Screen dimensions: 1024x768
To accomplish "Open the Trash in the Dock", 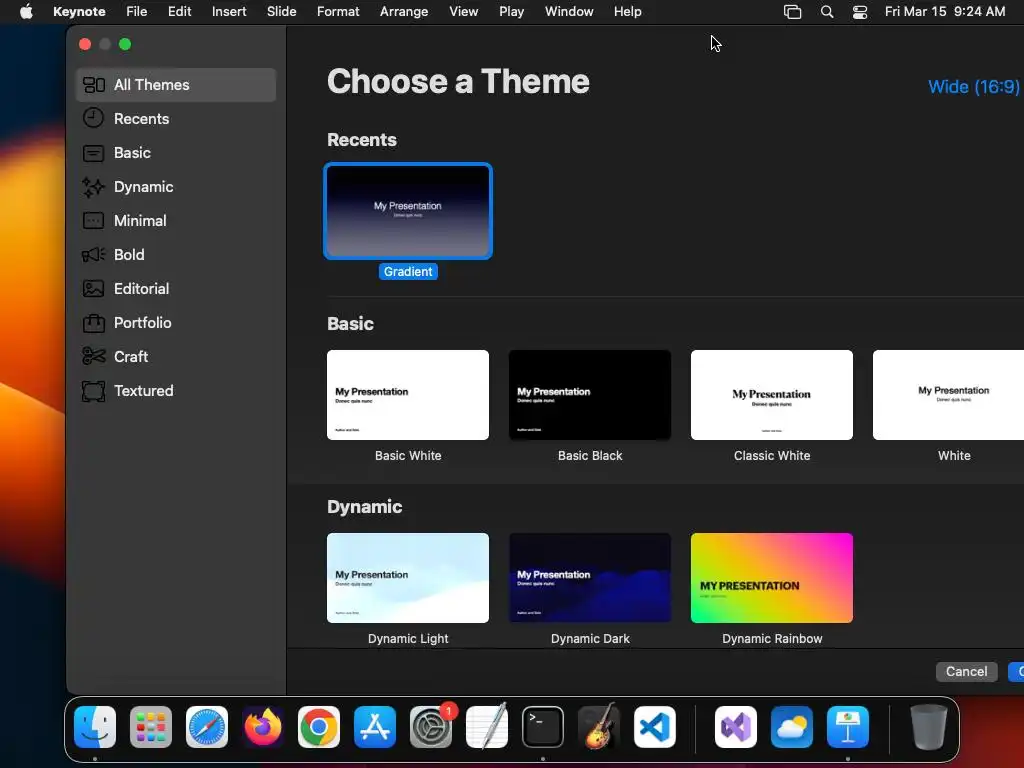I will (x=929, y=727).
